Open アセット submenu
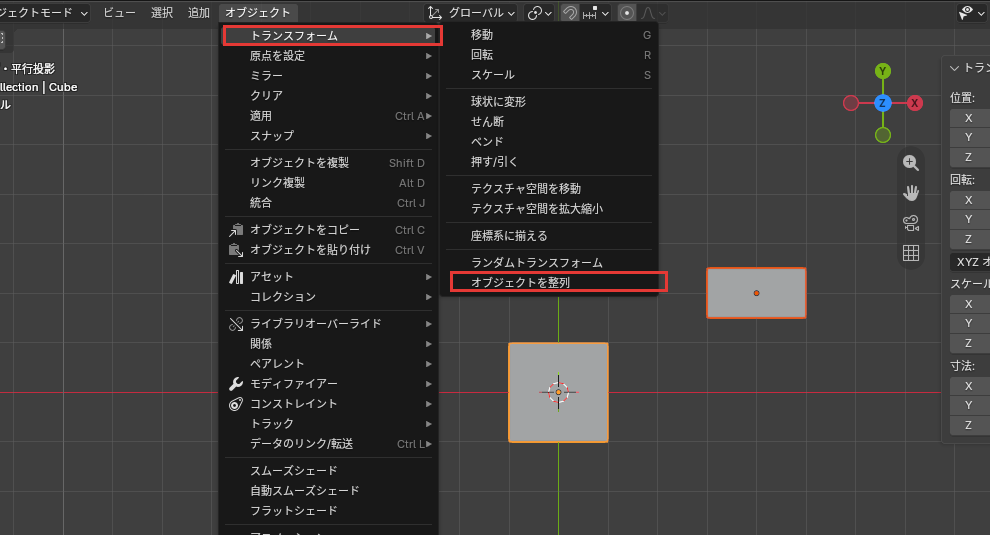Viewport: 990px width, 535px height. click(328, 277)
